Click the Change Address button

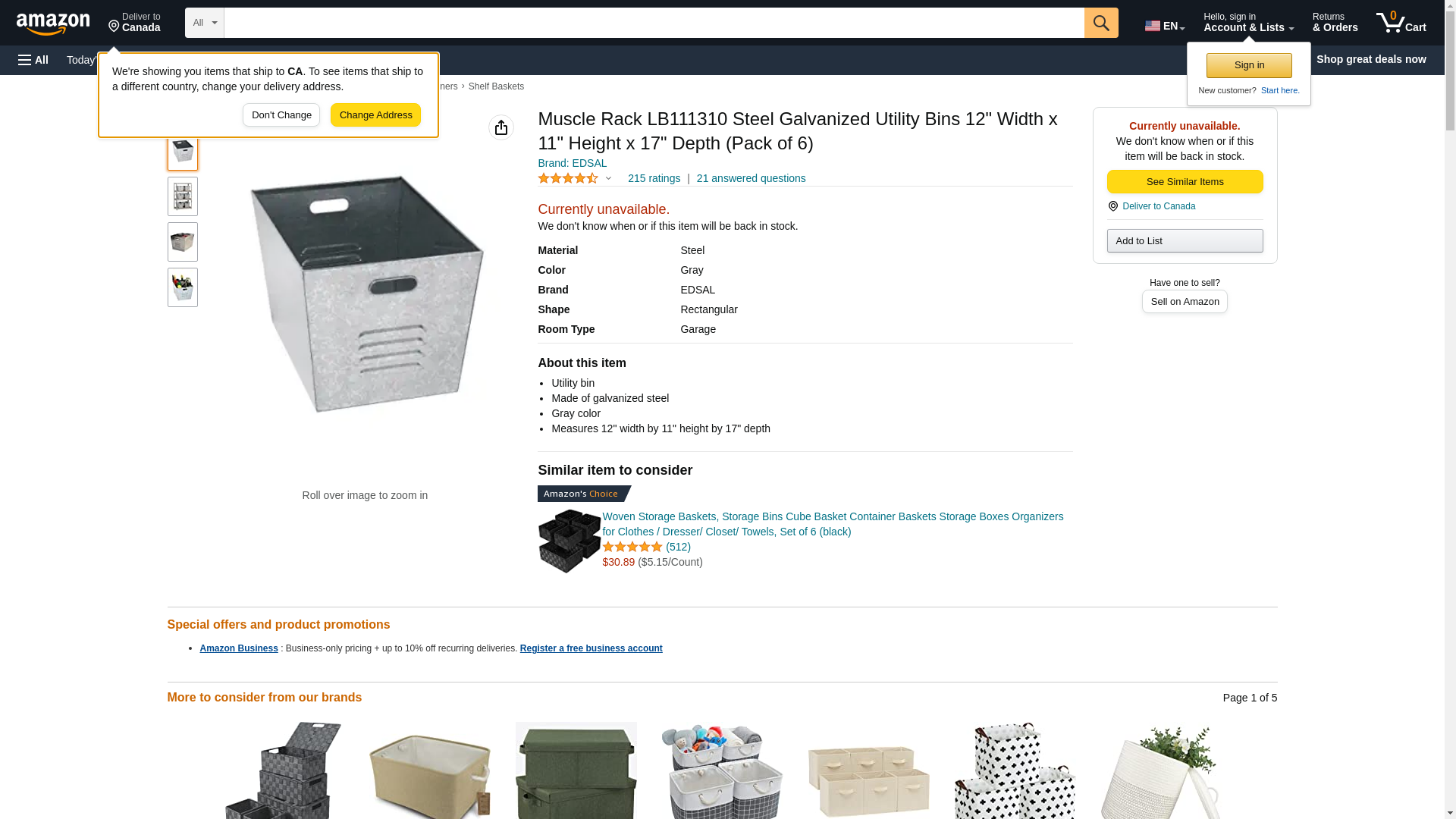coord(375,115)
